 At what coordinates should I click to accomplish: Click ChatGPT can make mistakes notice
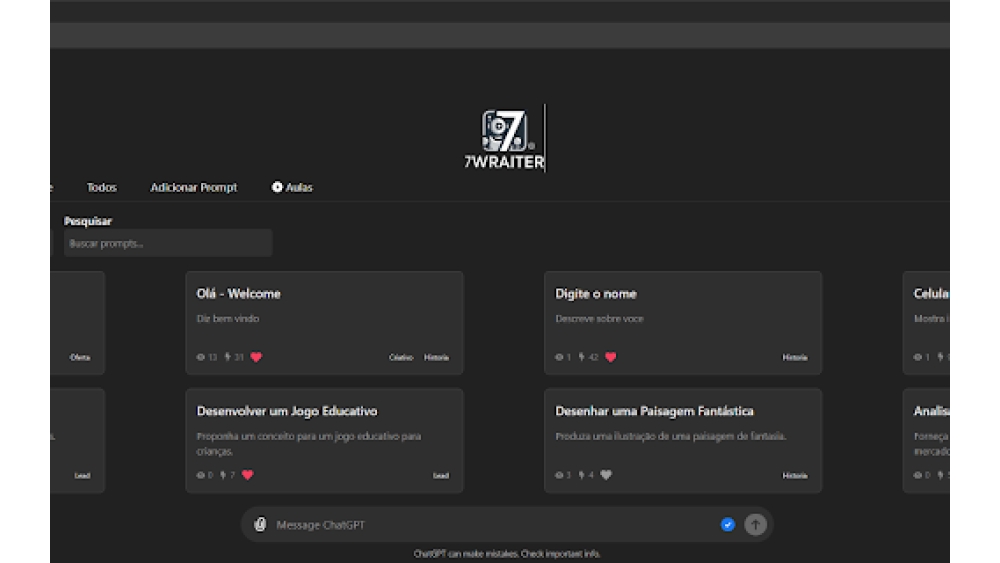[x=507, y=554]
